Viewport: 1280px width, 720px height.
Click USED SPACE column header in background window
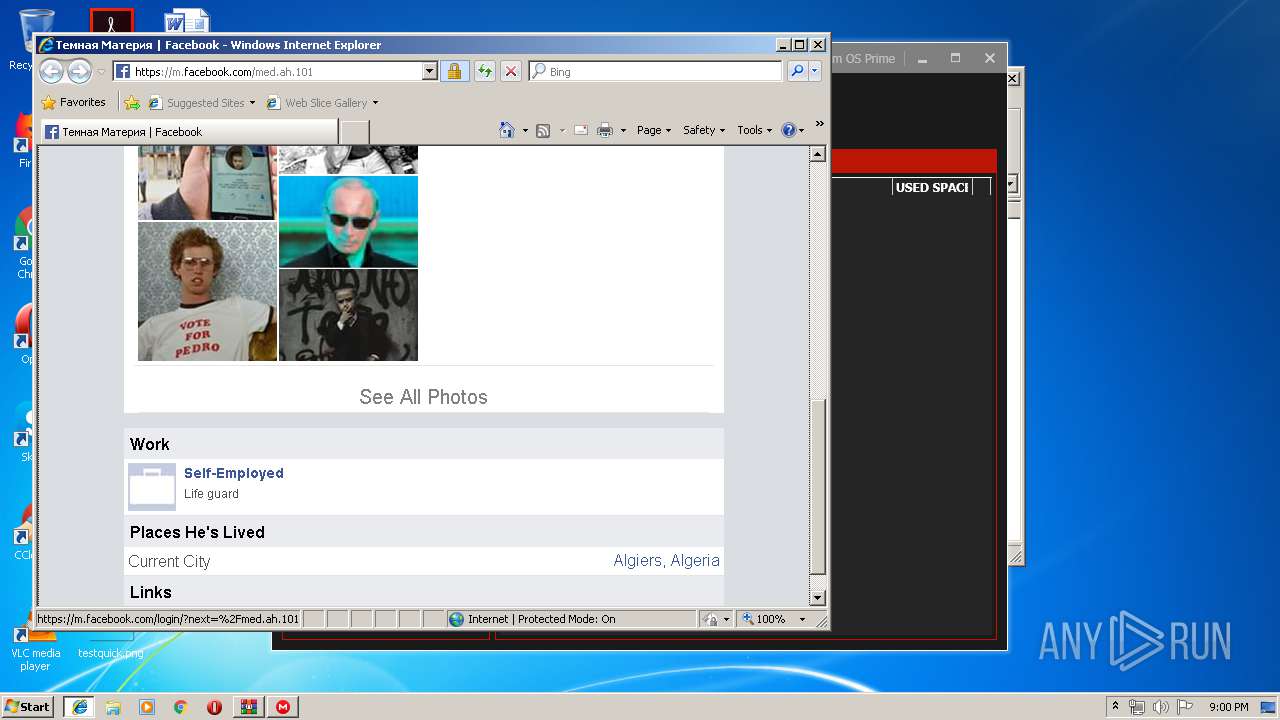tap(932, 187)
